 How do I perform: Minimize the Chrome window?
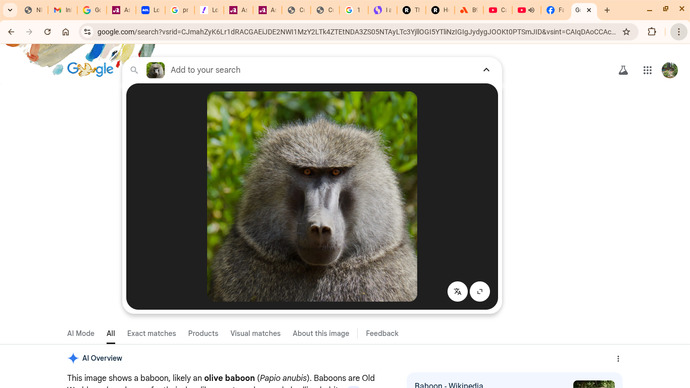pyautogui.click(x=650, y=10)
